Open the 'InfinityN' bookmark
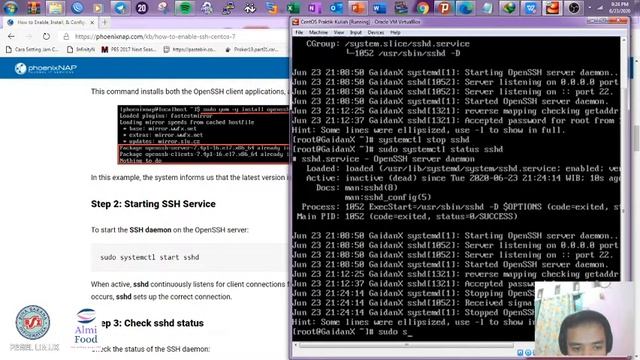Viewport: 640px width, 360px height. [81, 49]
